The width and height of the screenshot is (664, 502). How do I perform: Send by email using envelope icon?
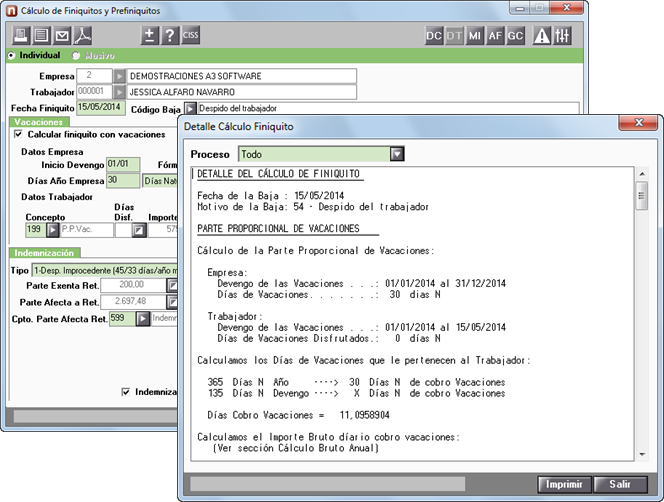tap(62, 36)
